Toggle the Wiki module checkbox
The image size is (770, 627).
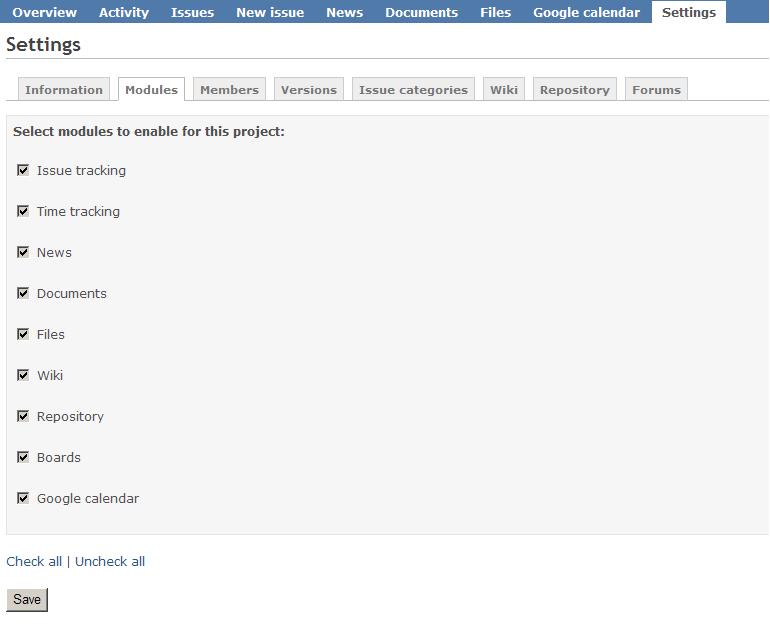coord(23,375)
